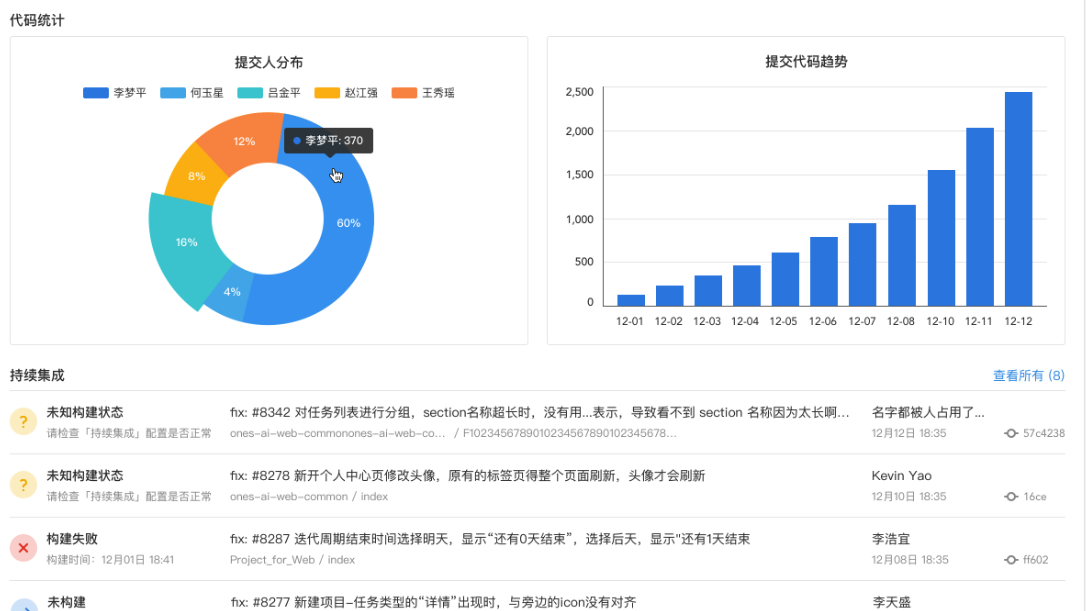
Task: Click the 12-11 bar in trend chart
Action: (979, 217)
